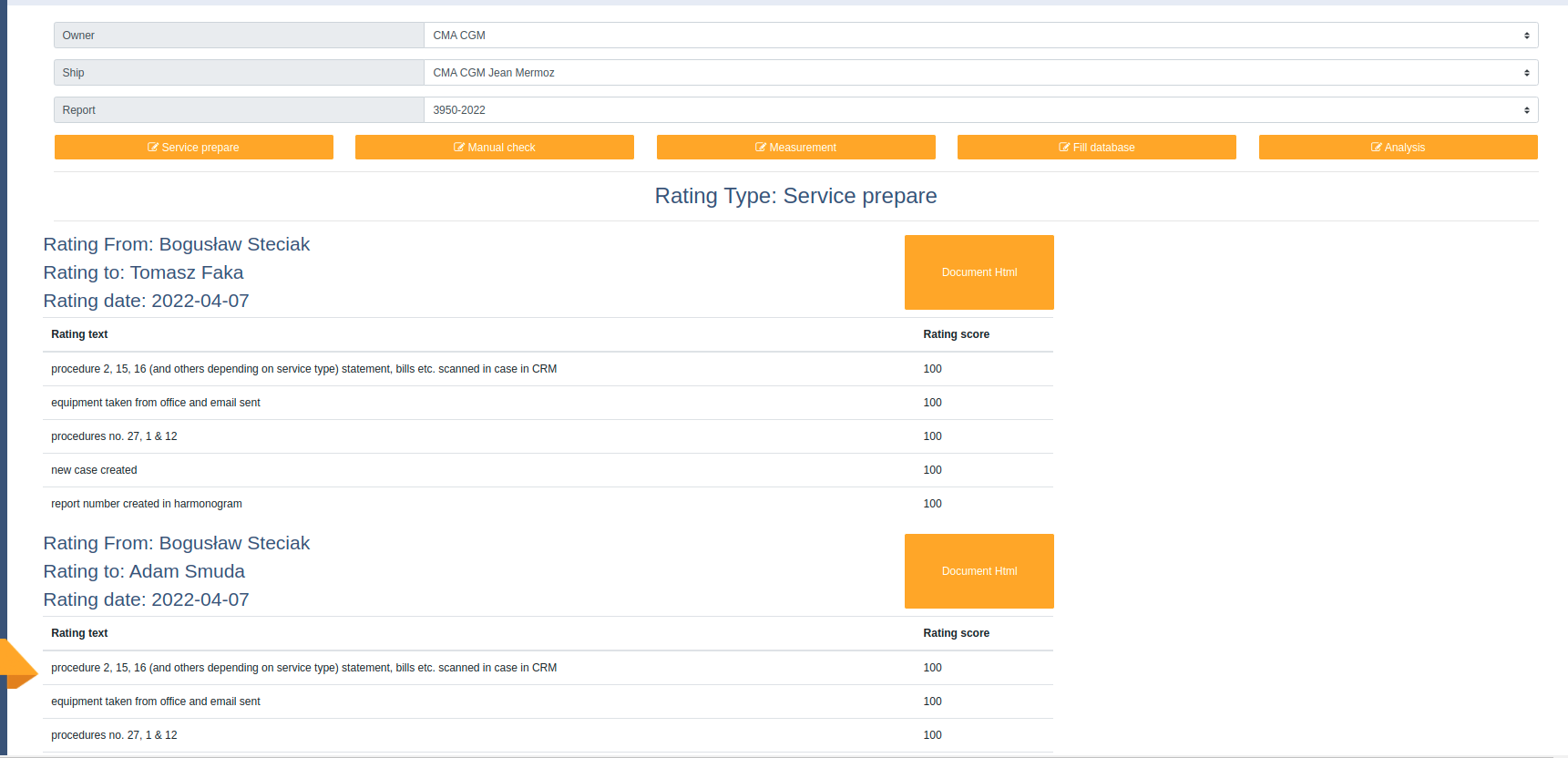Viewport: 1568px width, 758px height.
Task: Click the edit icon on Service prepare
Action: pos(153,148)
